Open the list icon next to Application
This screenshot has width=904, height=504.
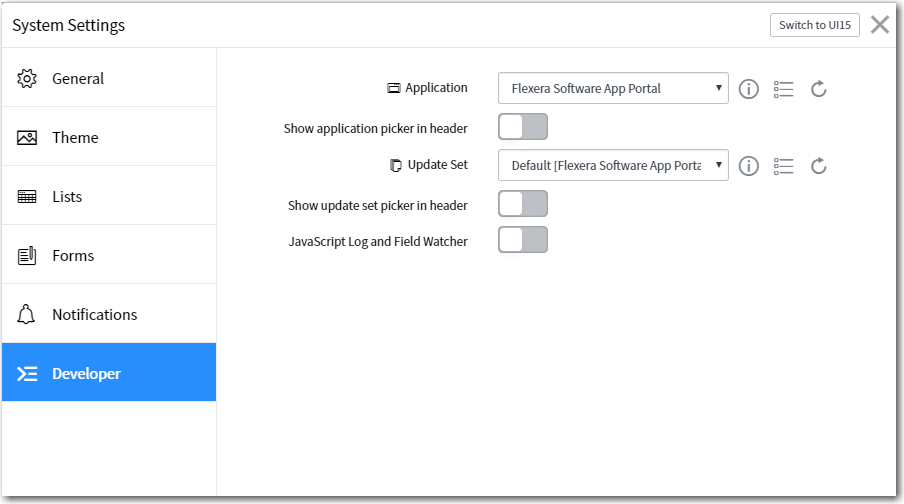pyautogui.click(x=784, y=89)
